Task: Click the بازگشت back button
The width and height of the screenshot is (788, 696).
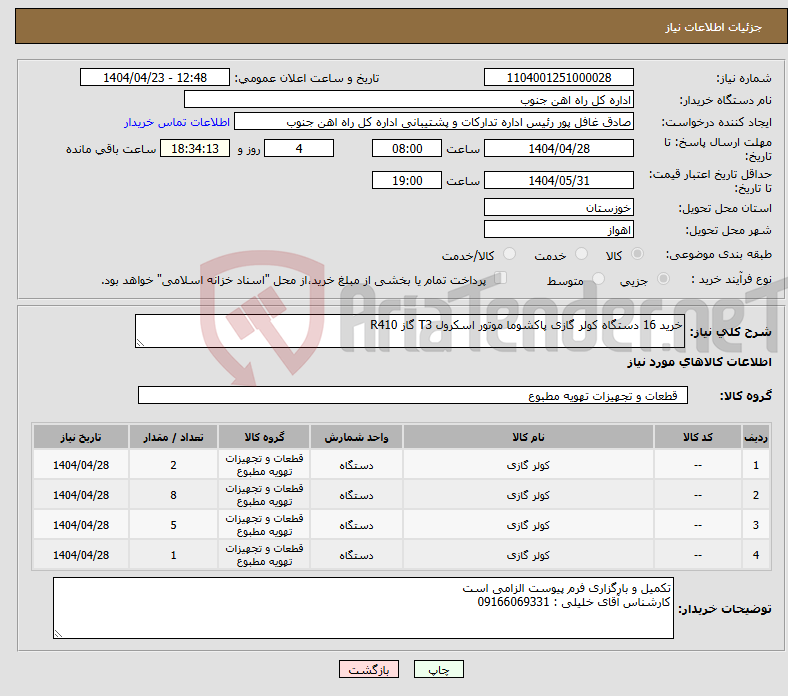Action: click(x=369, y=669)
